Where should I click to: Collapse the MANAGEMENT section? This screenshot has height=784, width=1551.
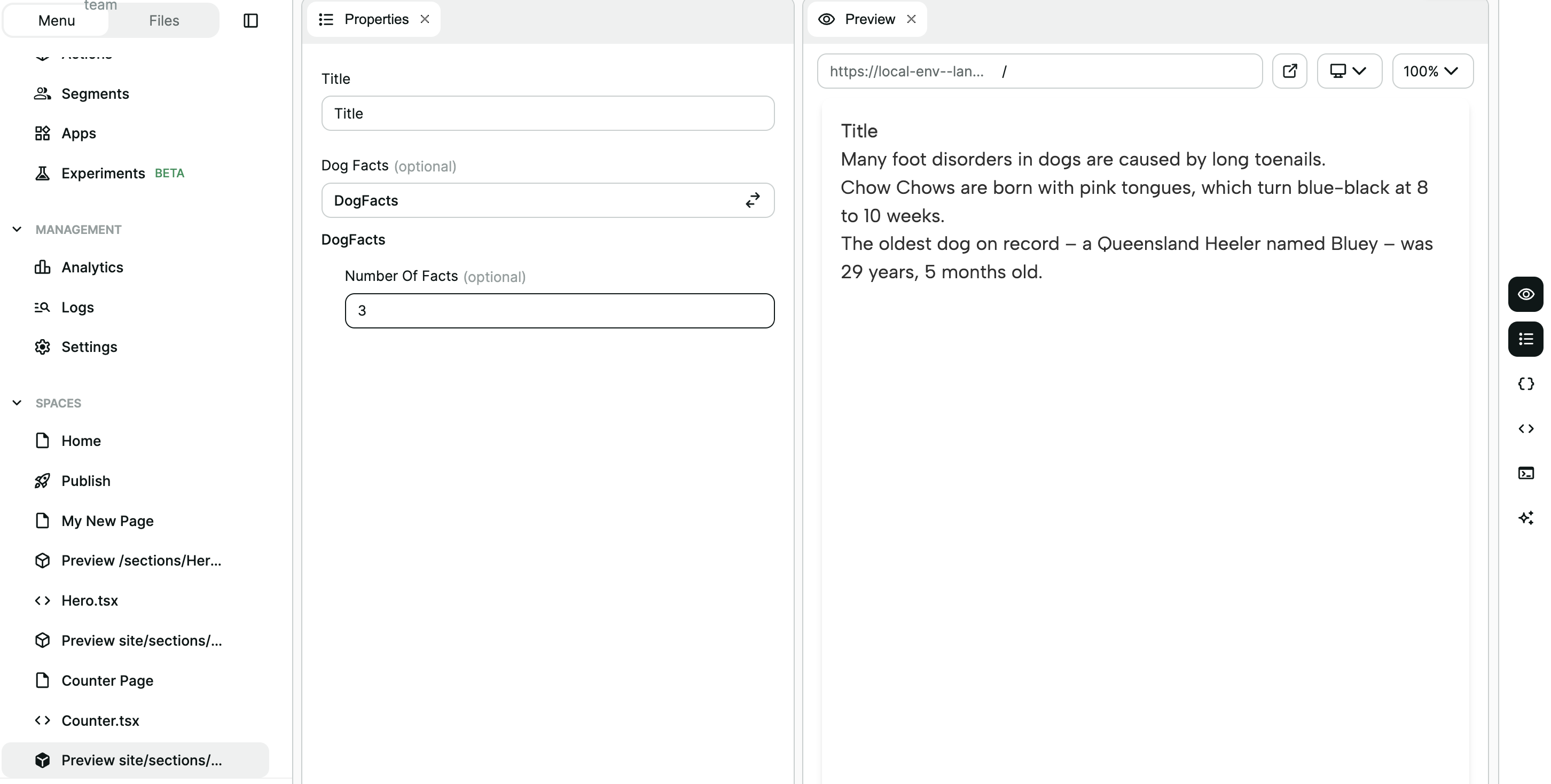tap(17, 230)
